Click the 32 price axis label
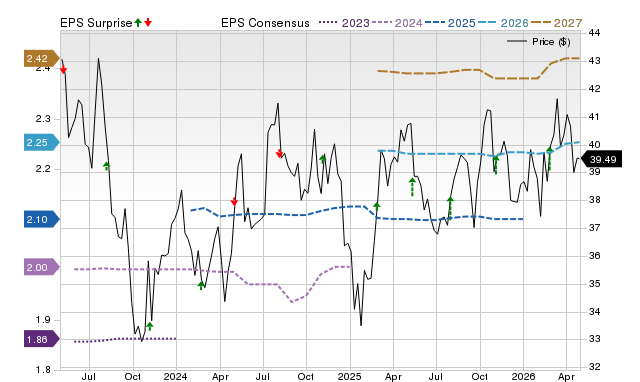Image resolution: width=640 pixels, height=382 pixels. [x=595, y=367]
